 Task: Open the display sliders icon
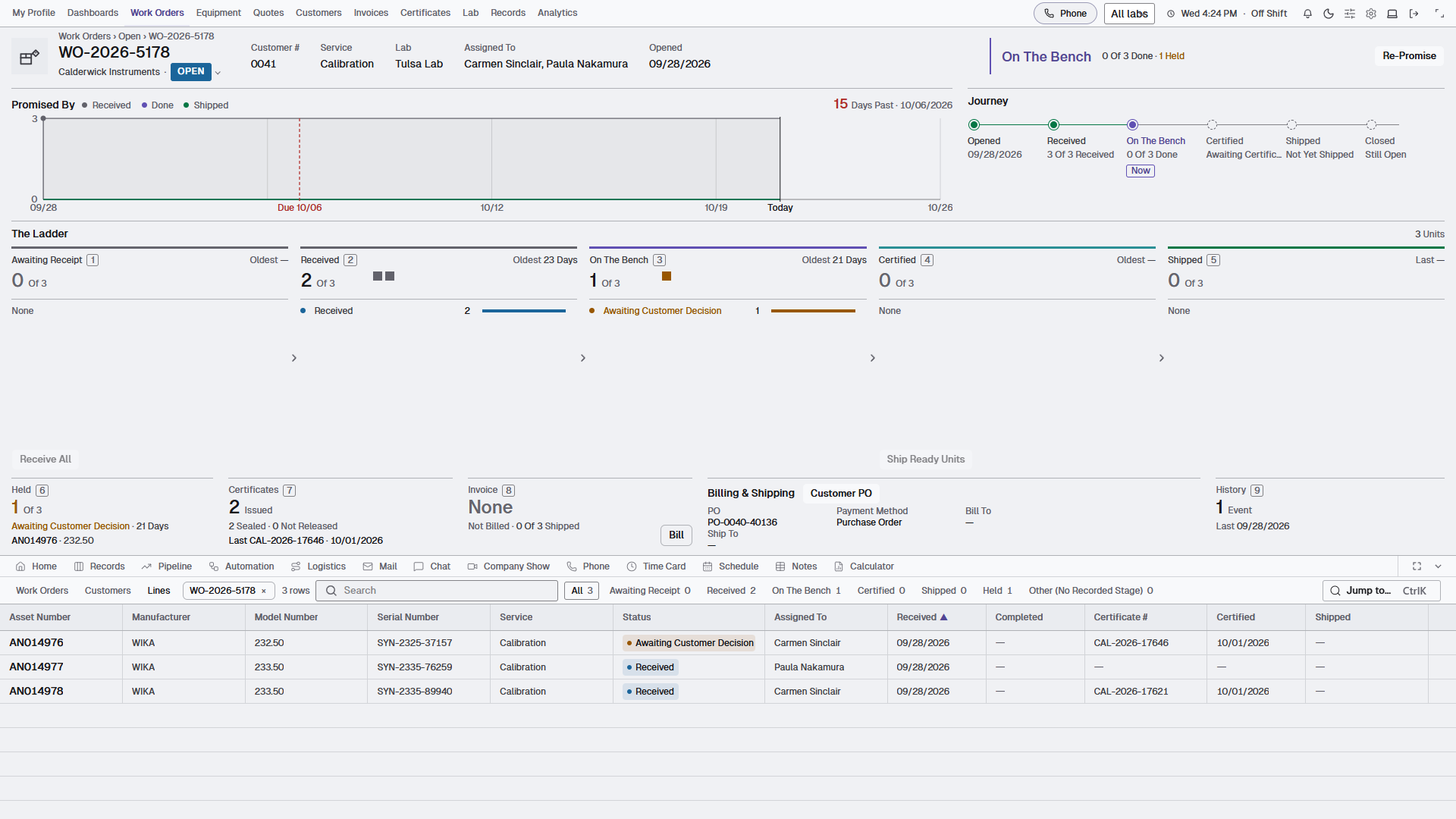coord(1350,14)
